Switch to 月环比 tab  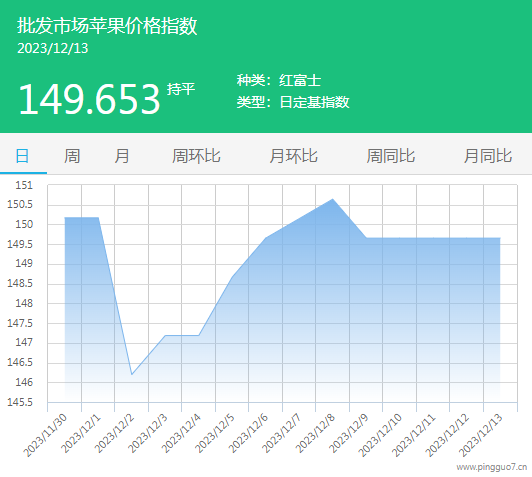[293, 156]
